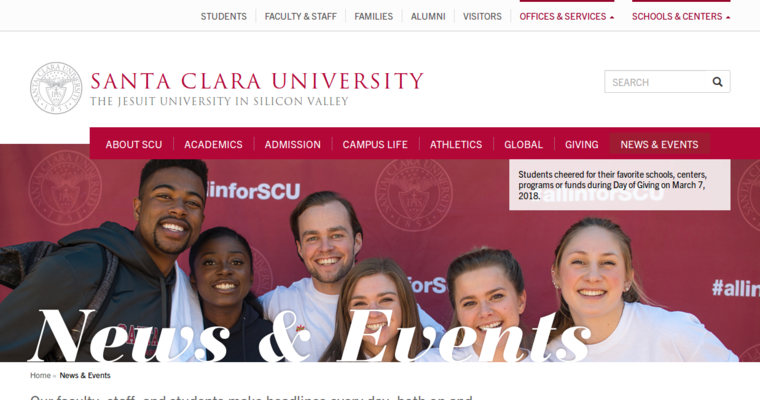Click the Giving navigation item
The image size is (760, 400).
click(x=581, y=144)
